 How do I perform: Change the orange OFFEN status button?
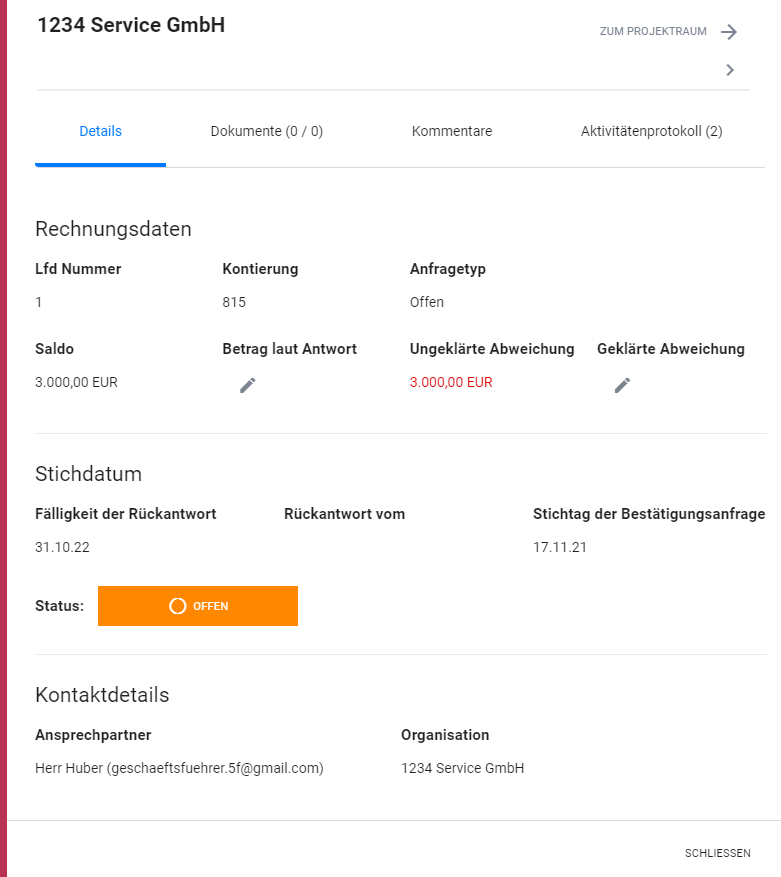(198, 606)
